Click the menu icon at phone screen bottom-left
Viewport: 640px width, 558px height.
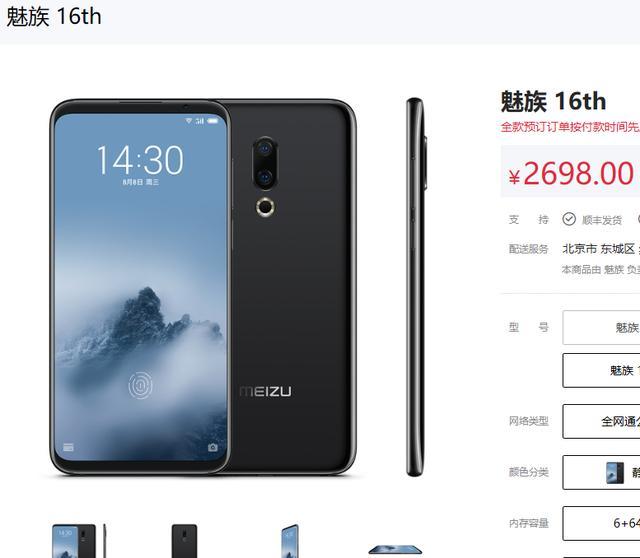coord(69,447)
